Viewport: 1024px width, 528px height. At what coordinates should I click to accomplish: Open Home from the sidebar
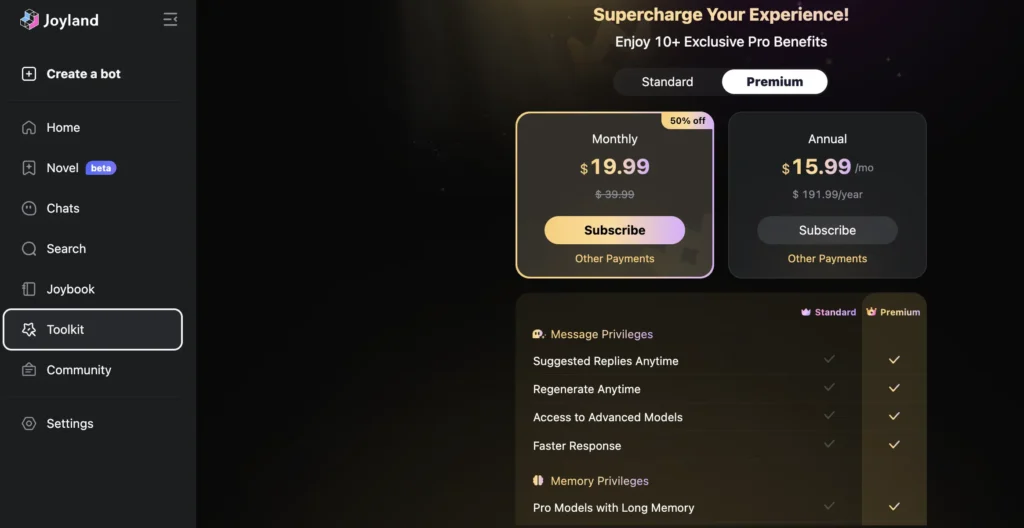(63, 128)
